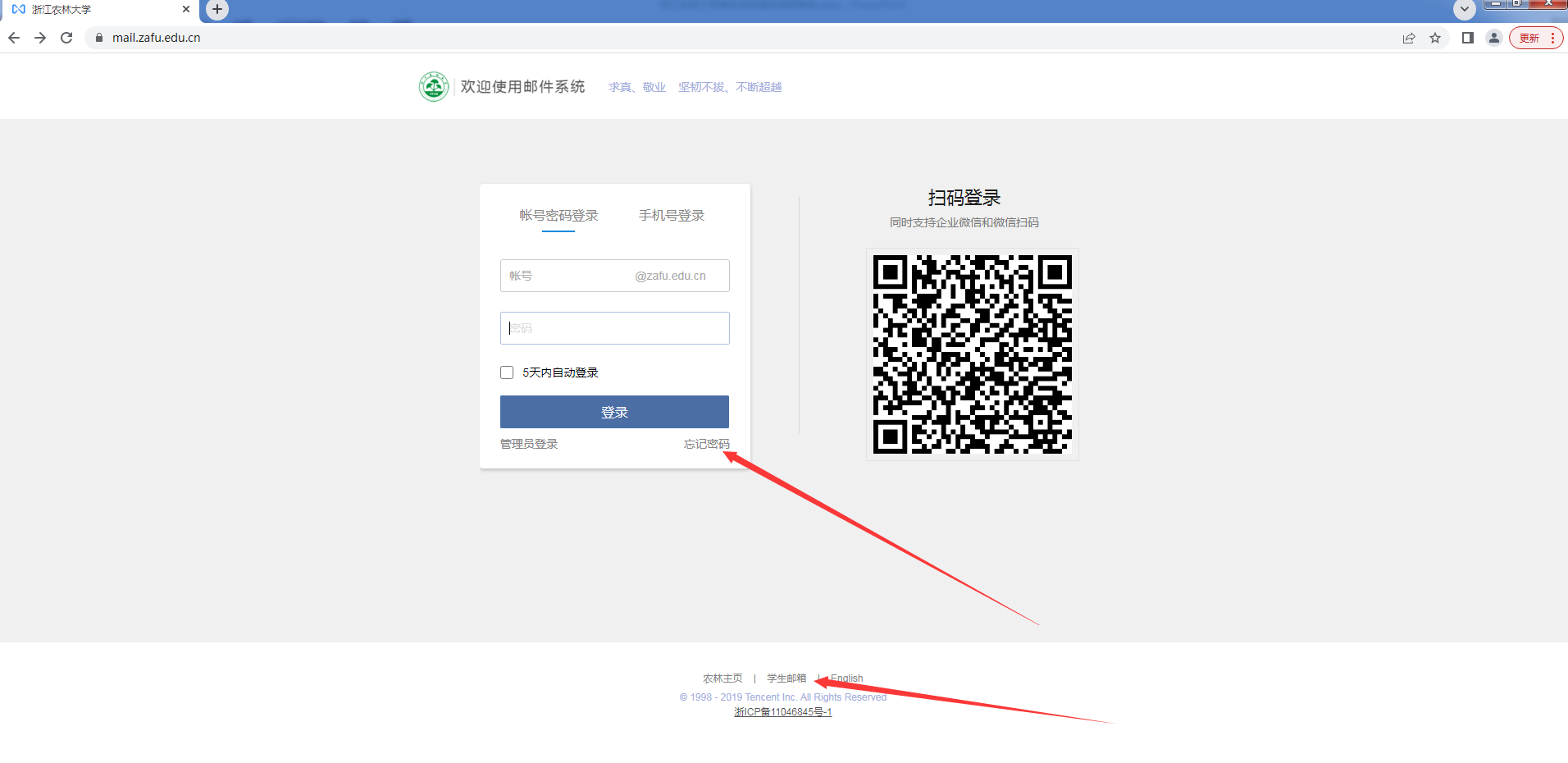The image size is (1568, 763).
Task: Click the 扫码登录 heading
Action: 964,198
